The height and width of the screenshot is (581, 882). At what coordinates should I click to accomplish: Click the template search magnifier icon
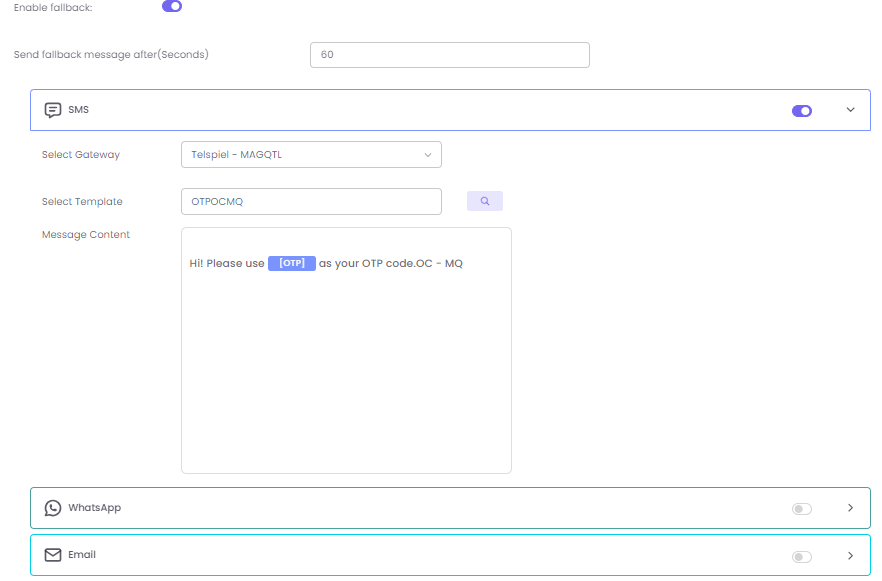coord(485,201)
